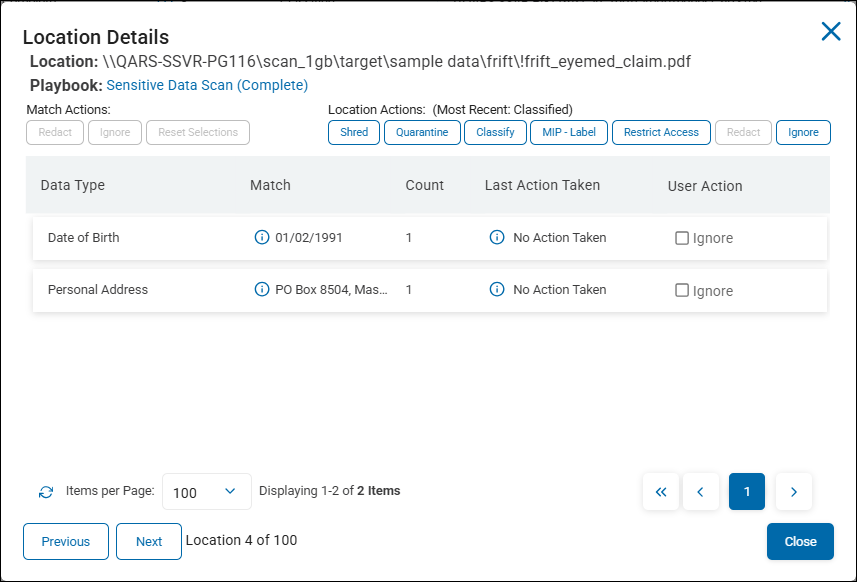Check Ignore for Personal Address row
Viewport: 857px width, 582px height.
pos(682,290)
